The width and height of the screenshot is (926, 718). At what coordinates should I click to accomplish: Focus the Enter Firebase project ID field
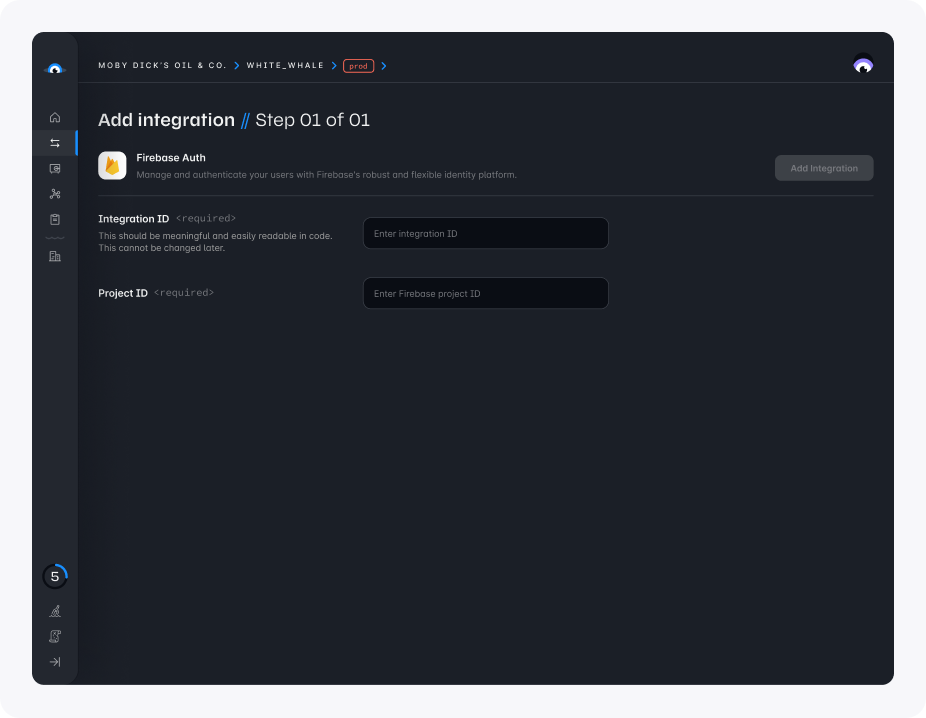click(485, 293)
